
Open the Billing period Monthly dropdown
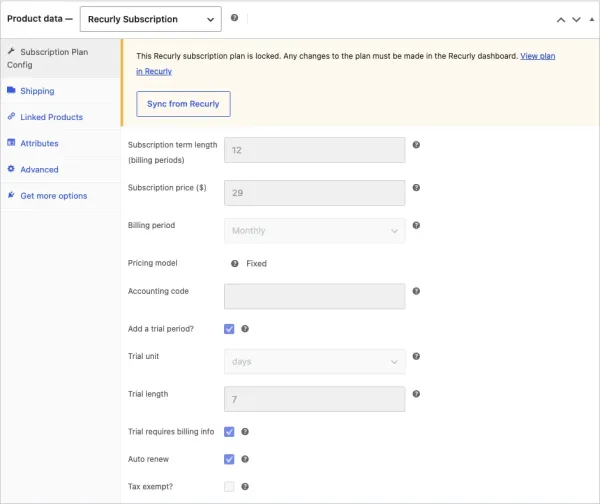315,231
